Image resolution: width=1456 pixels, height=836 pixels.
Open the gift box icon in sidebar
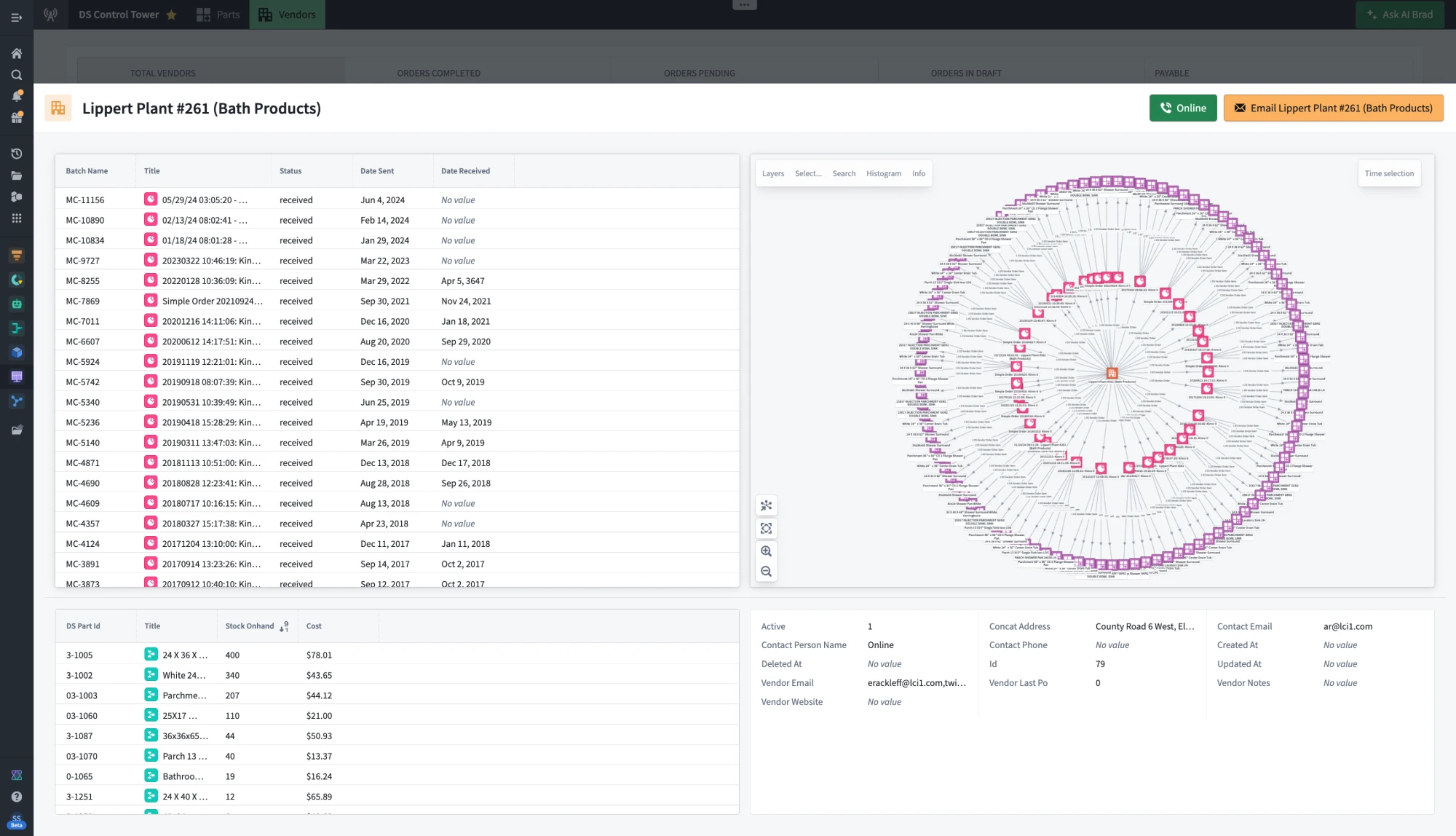pos(16,118)
